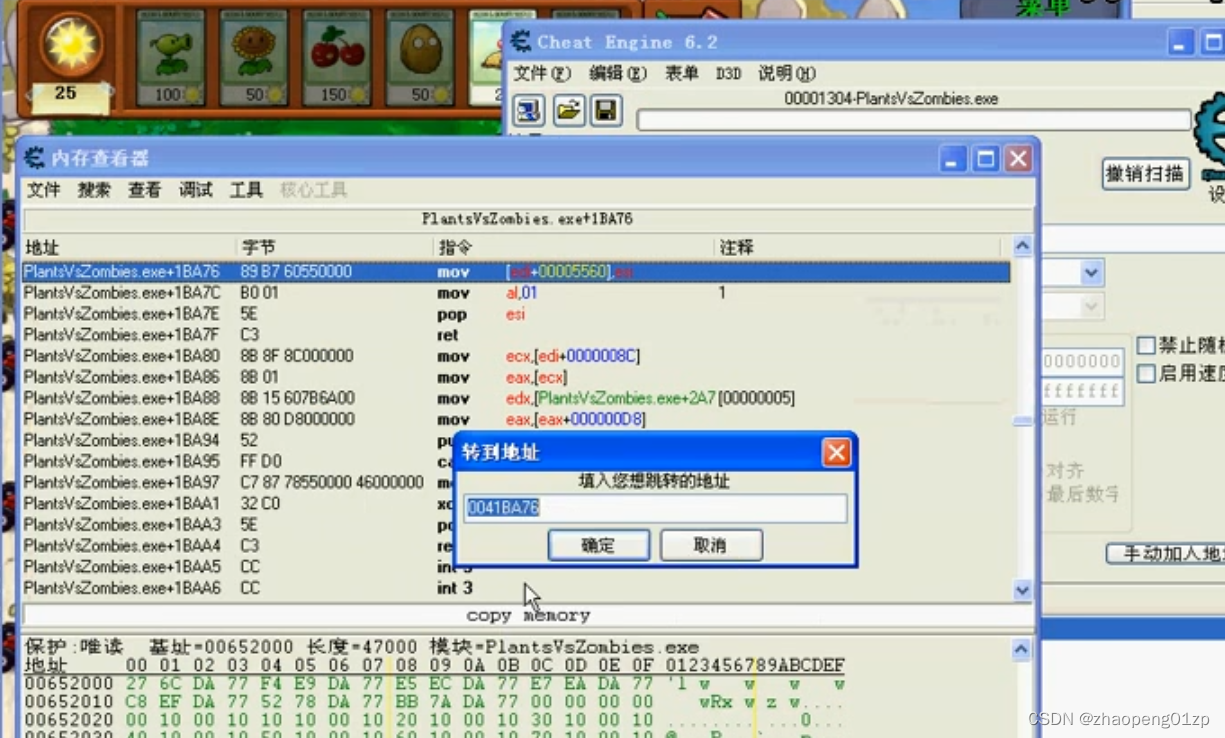Open the enabled scan type dropdown in Cheat Engine
1225x738 pixels.
(x=1091, y=272)
